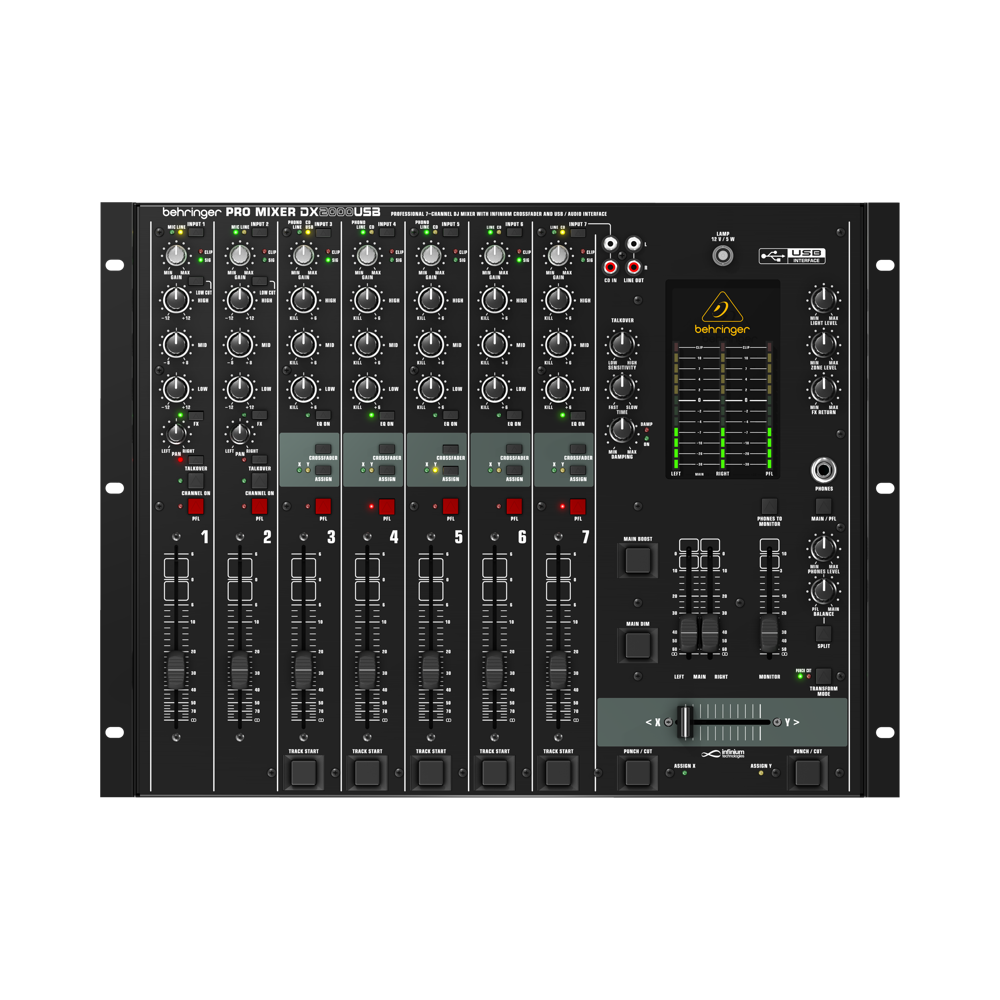Image resolution: width=1000 pixels, height=1000 pixels.
Task: Click the channel 1 PAN knob
Action: [x=176, y=434]
